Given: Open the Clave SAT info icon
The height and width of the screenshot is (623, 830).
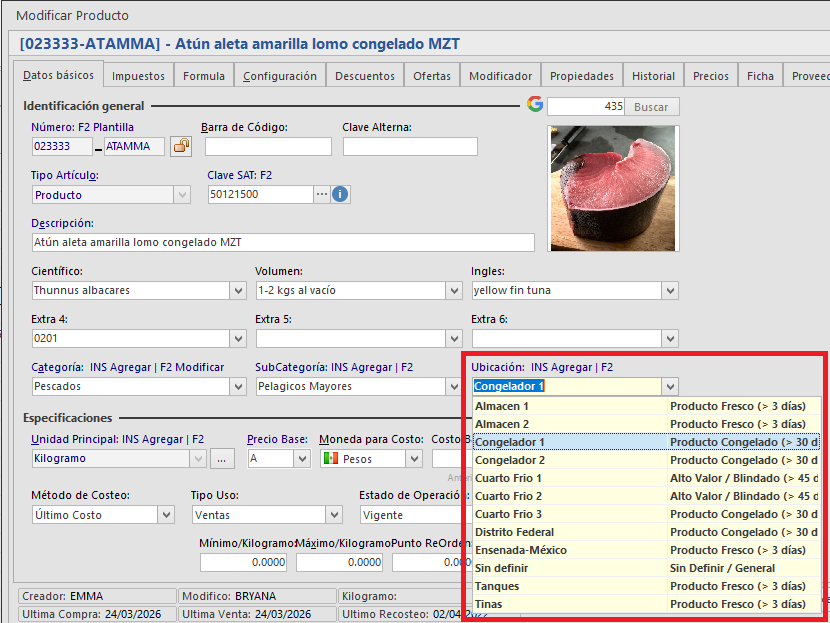Looking at the screenshot, I should tap(340, 194).
